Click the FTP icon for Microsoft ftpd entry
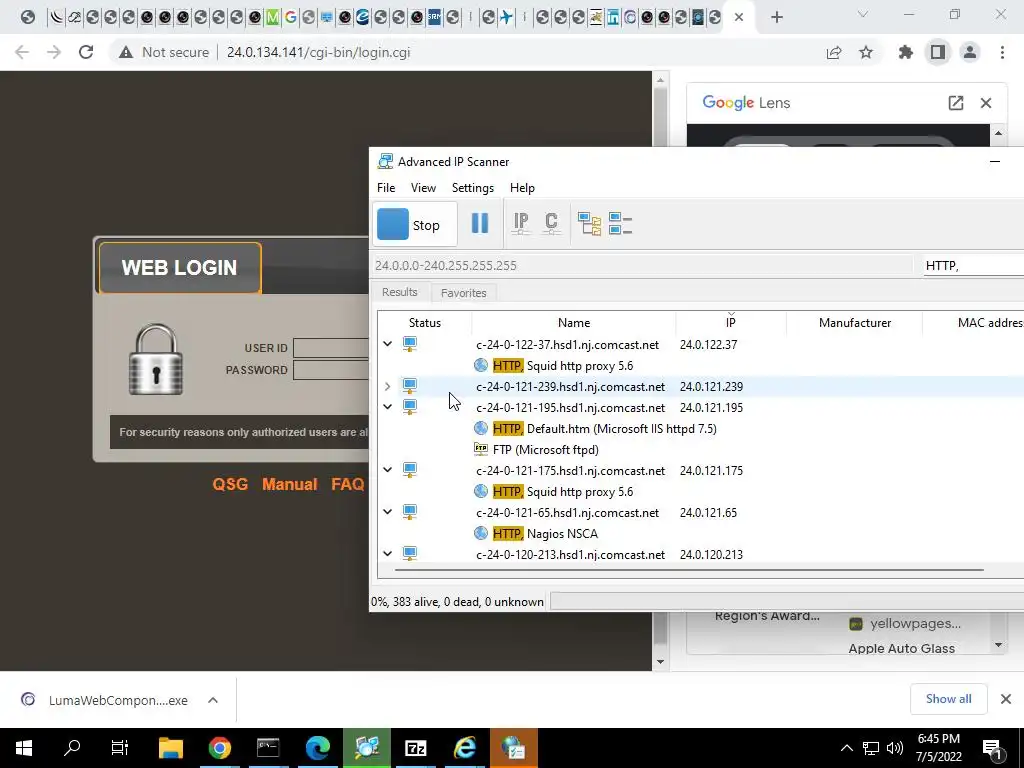 click(481, 449)
